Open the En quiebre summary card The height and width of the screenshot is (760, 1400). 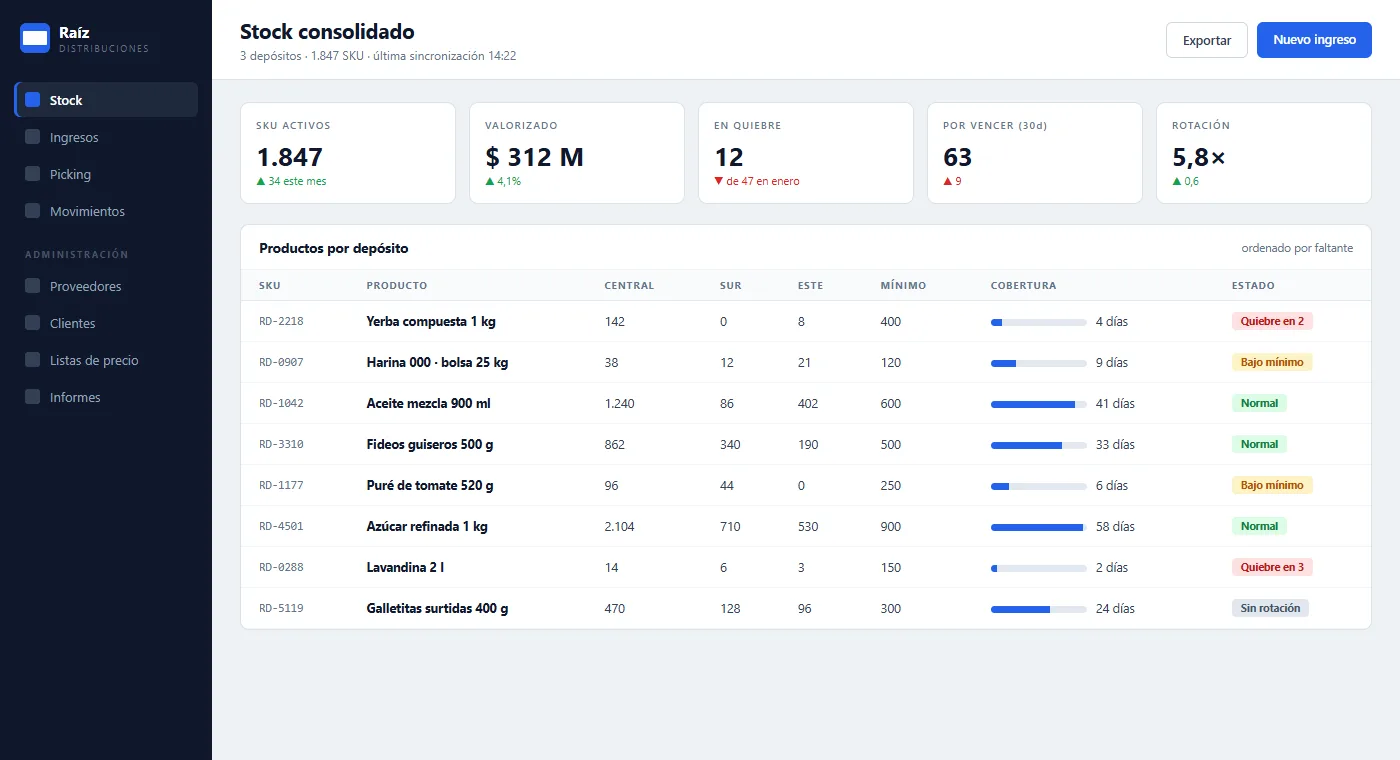pos(805,153)
